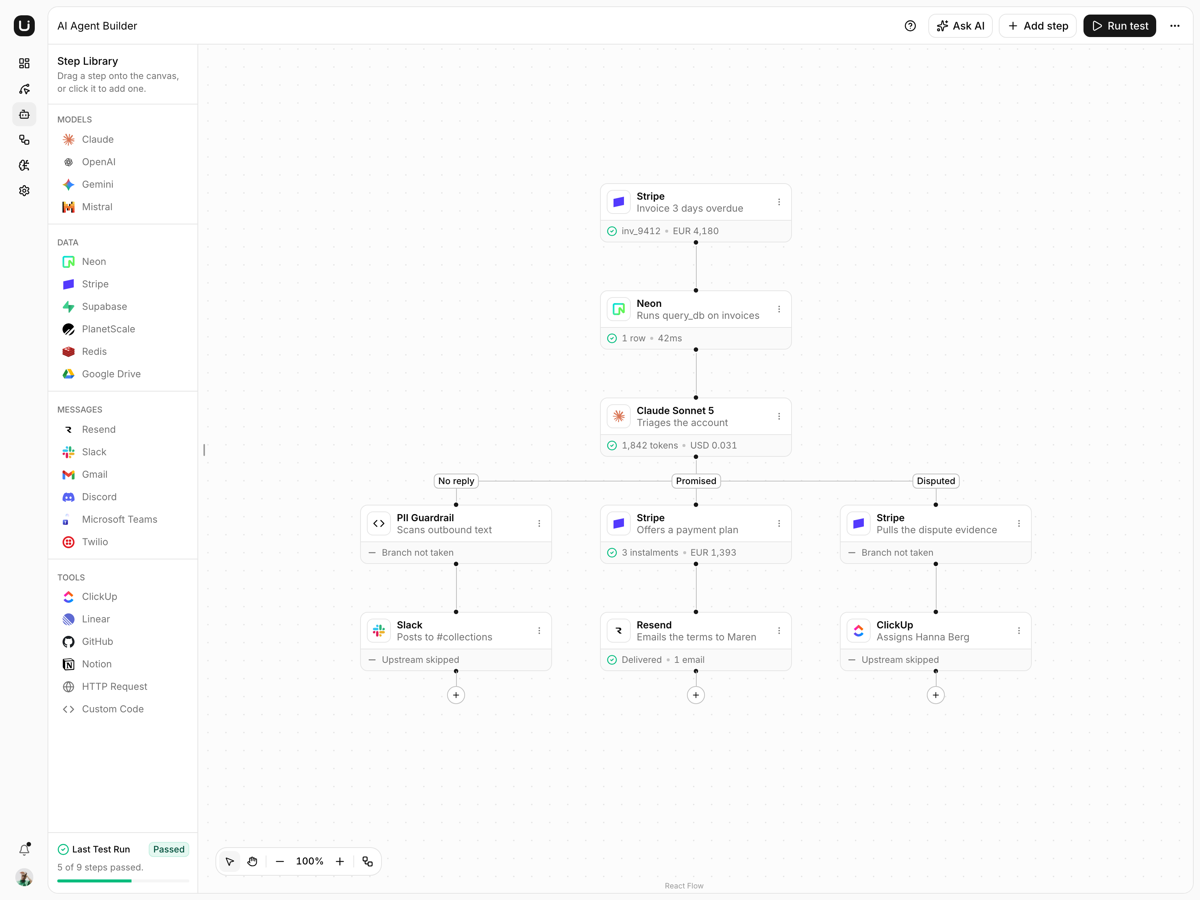Select the Slack 'Posts to #collections' node

click(456, 642)
